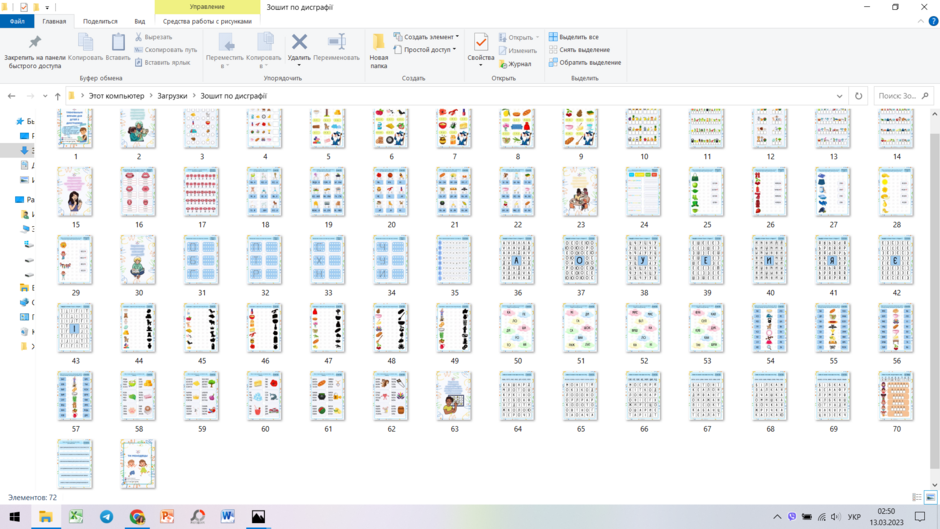The image size is (940, 529).
Task: Click Deselect (Снять выделение)
Action: point(579,50)
